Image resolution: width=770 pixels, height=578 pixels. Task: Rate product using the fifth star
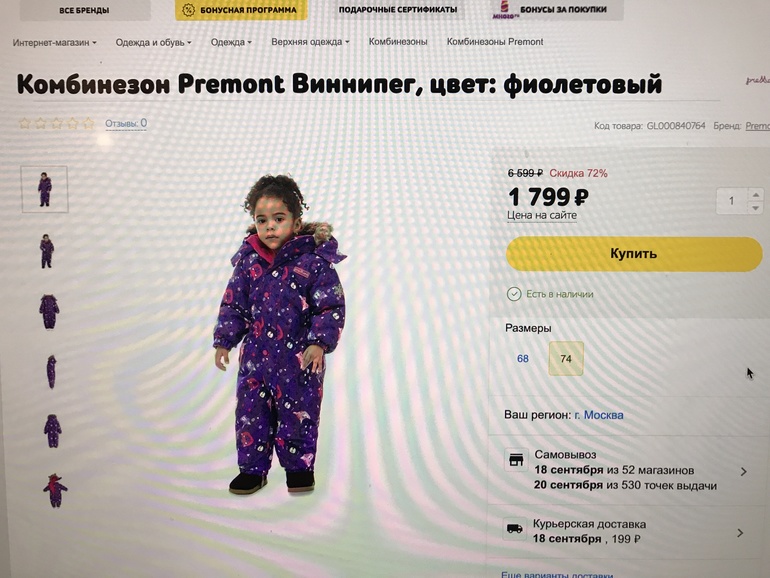tap(88, 123)
